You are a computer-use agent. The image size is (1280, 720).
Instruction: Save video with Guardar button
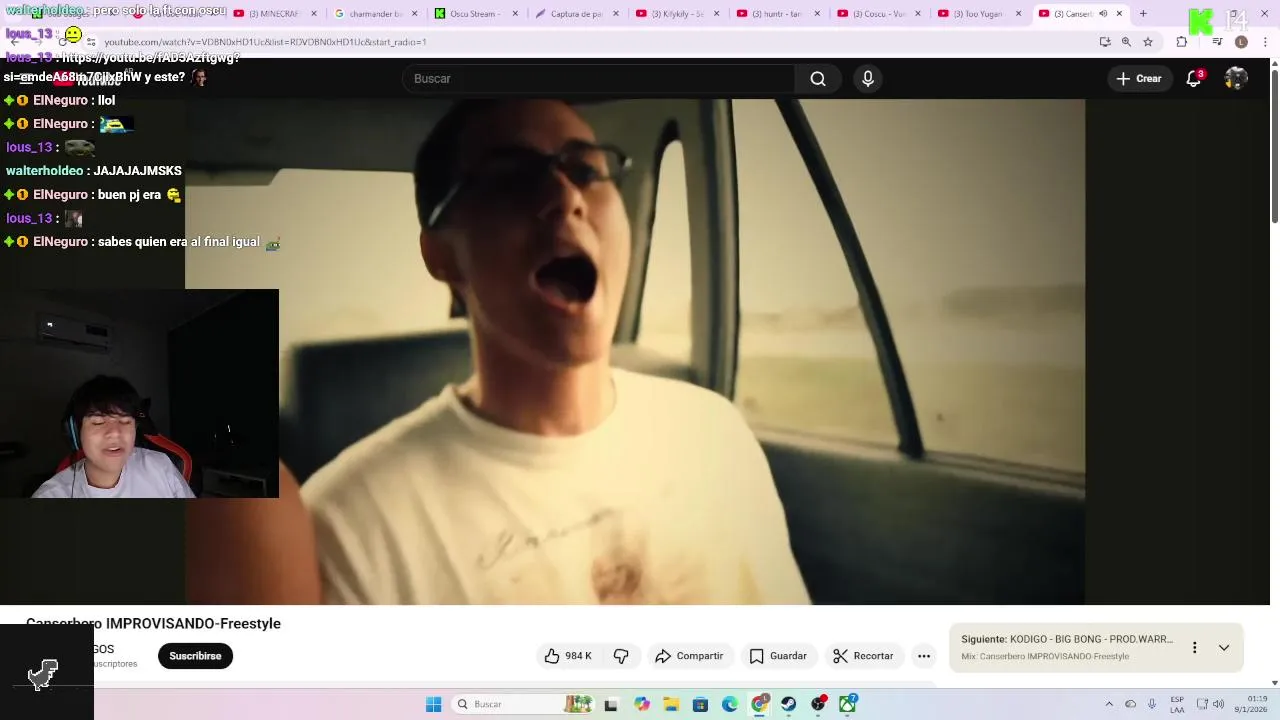pos(778,656)
